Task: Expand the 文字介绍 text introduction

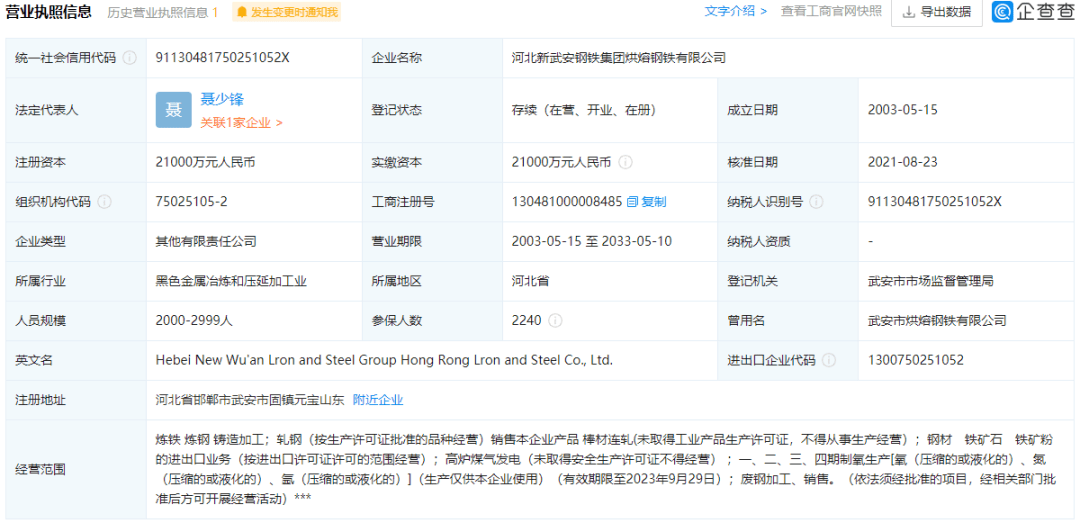Action: click(x=735, y=12)
